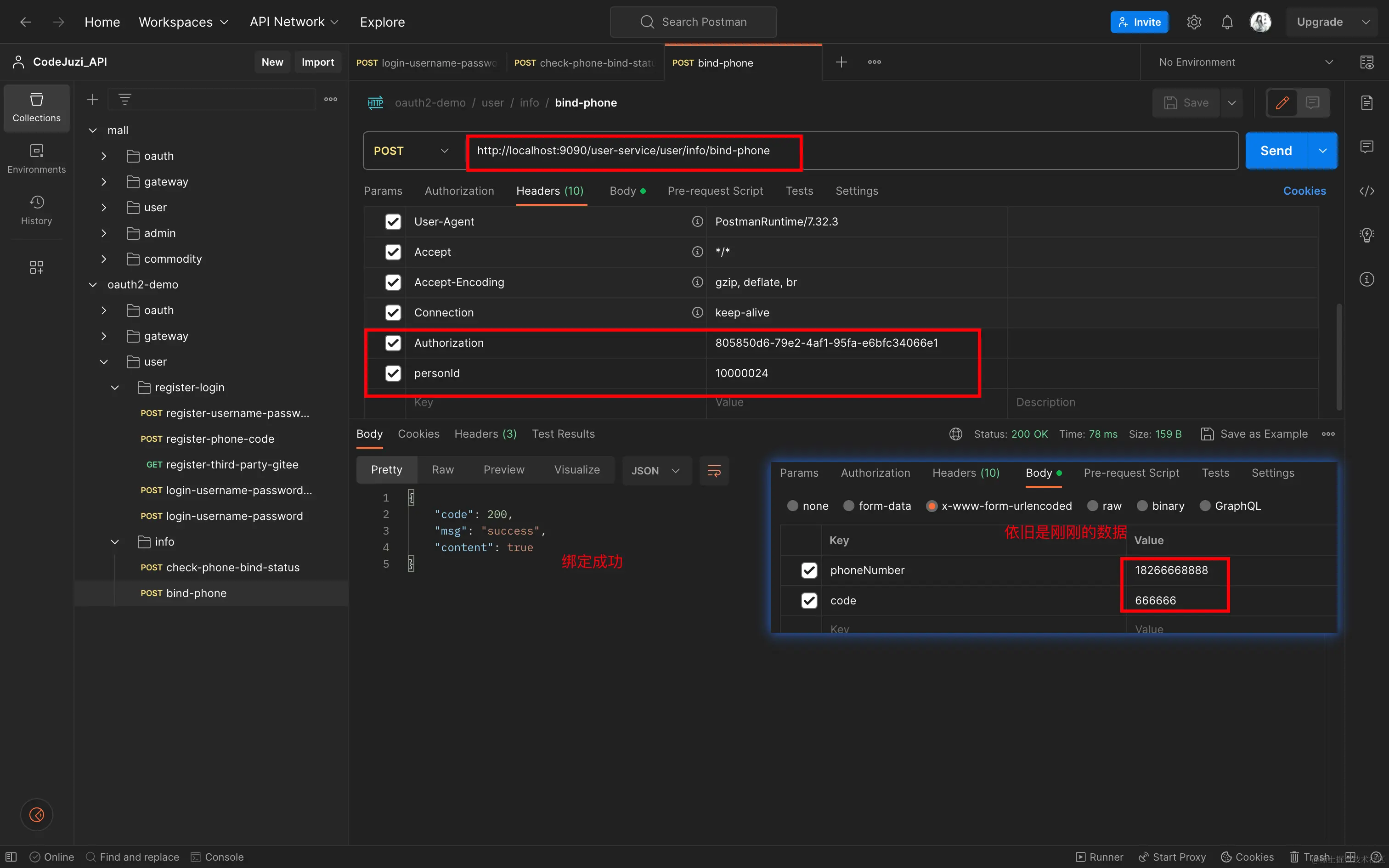The width and height of the screenshot is (1389, 868).
Task: Disable the User-Agent header checkbox
Action: pos(393,221)
